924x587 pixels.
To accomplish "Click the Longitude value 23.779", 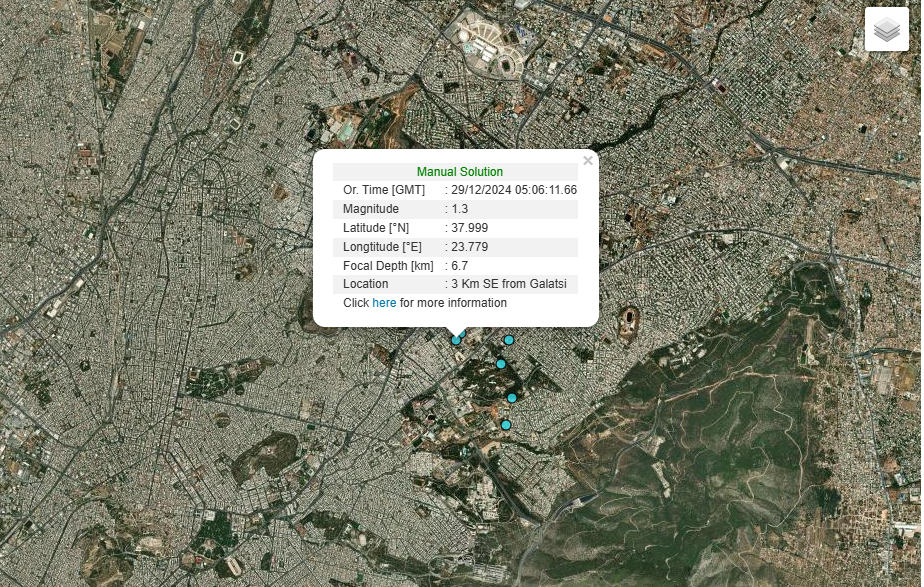I will pos(469,247).
